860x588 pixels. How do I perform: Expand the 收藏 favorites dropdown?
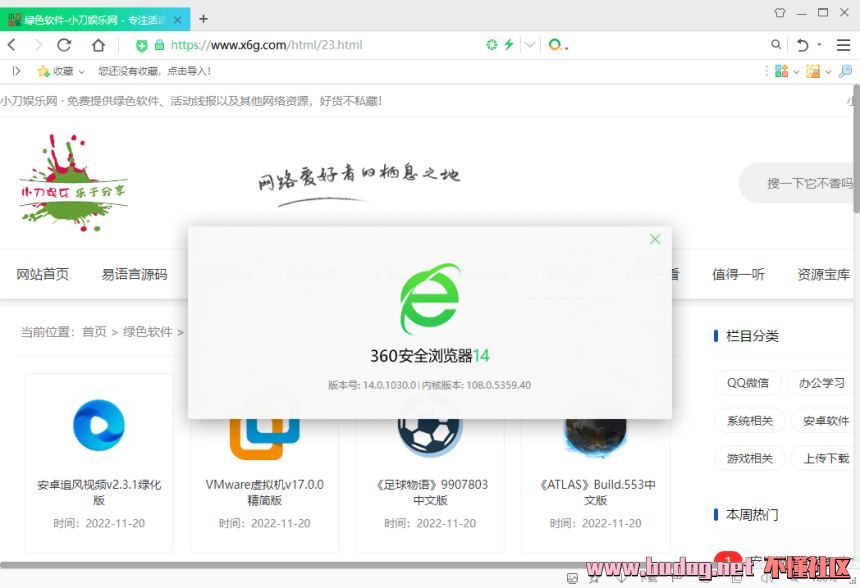click(x=81, y=72)
